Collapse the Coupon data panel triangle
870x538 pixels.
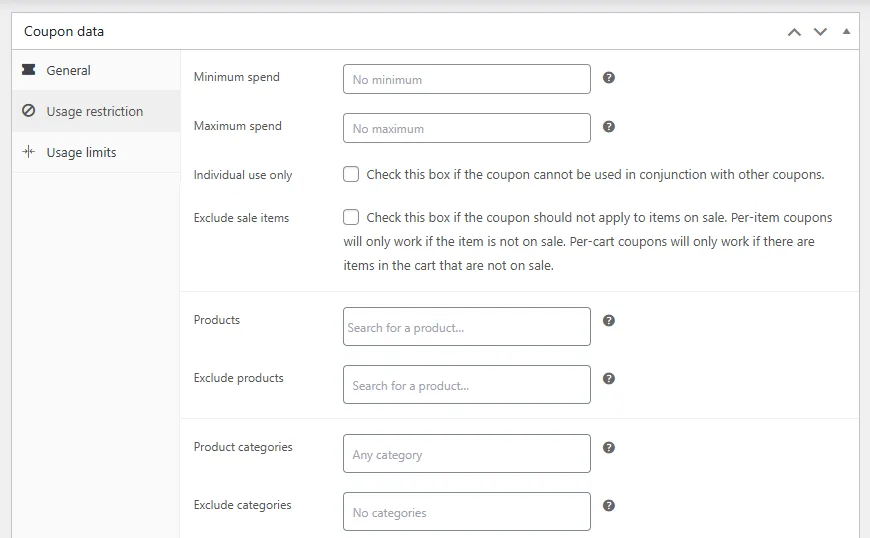click(846, 32)
